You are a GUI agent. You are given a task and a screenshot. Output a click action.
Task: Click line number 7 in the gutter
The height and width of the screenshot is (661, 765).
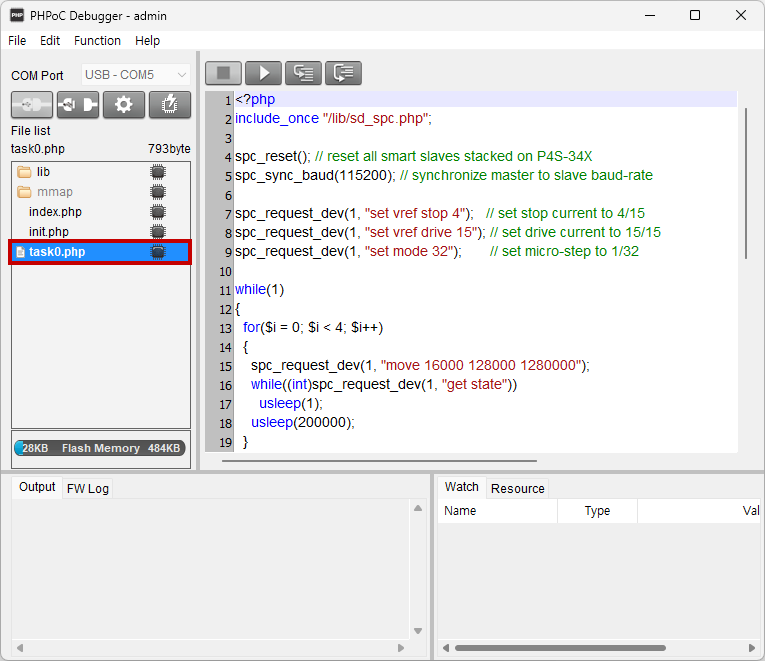(x=228, y=215)
